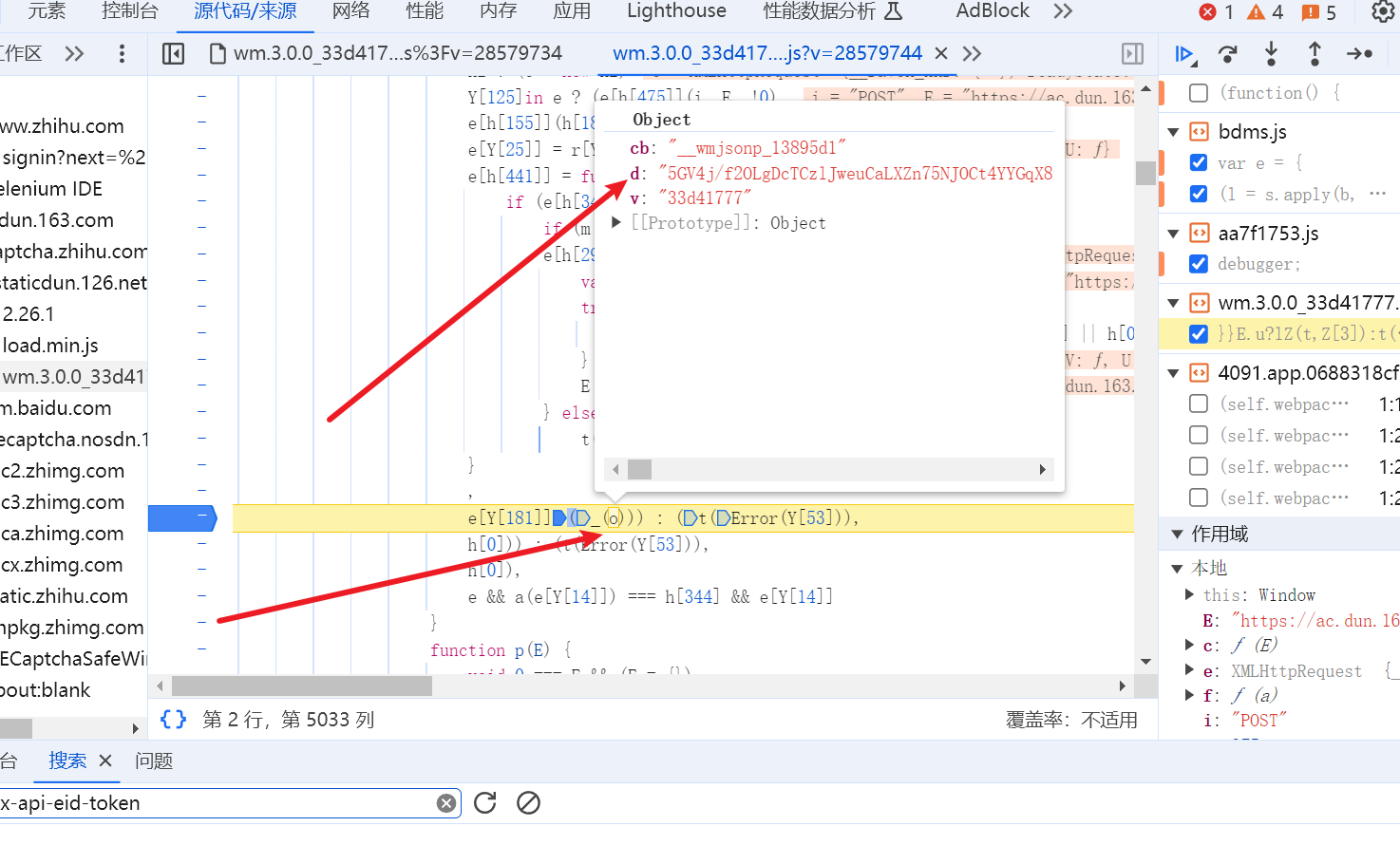Viewport: 1400px width, 864px height.
Task: Enable first (self.webpac 1:1 breakpoint
Action: click(x=1199, y=404)
